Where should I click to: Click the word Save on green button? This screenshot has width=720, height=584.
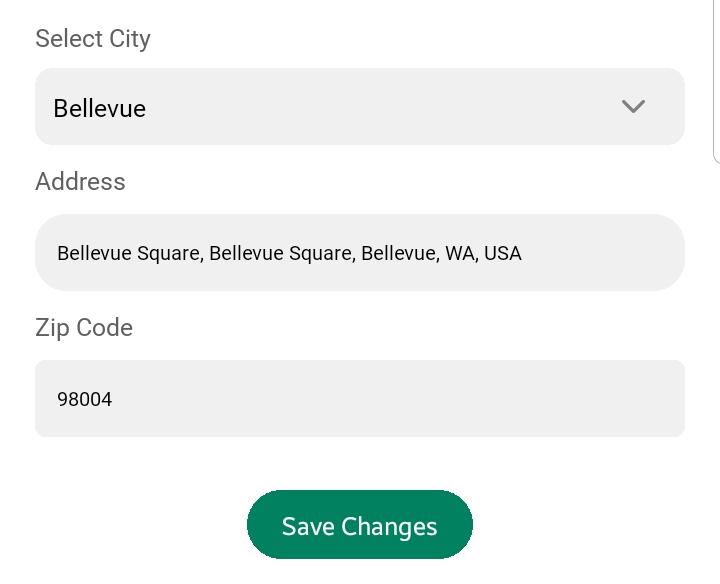308,527
